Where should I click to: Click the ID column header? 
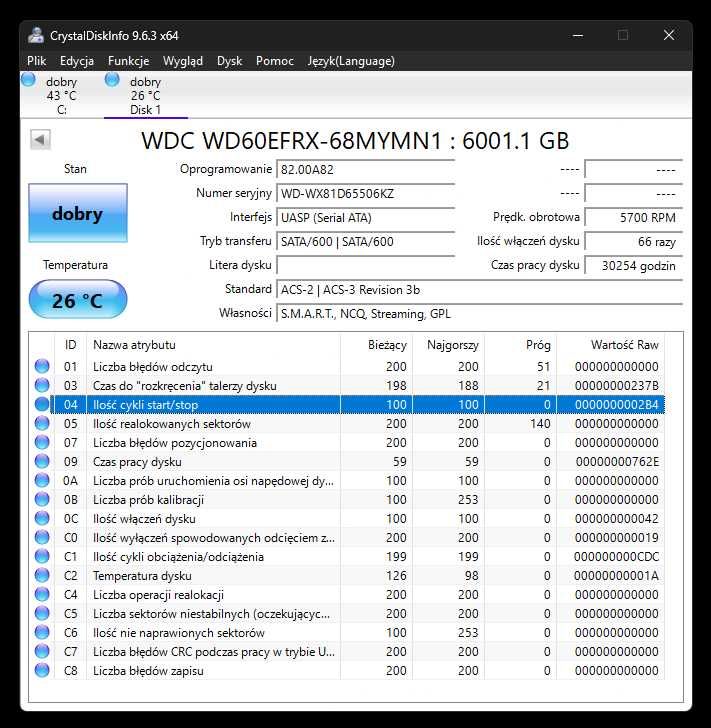click(71, 344)
